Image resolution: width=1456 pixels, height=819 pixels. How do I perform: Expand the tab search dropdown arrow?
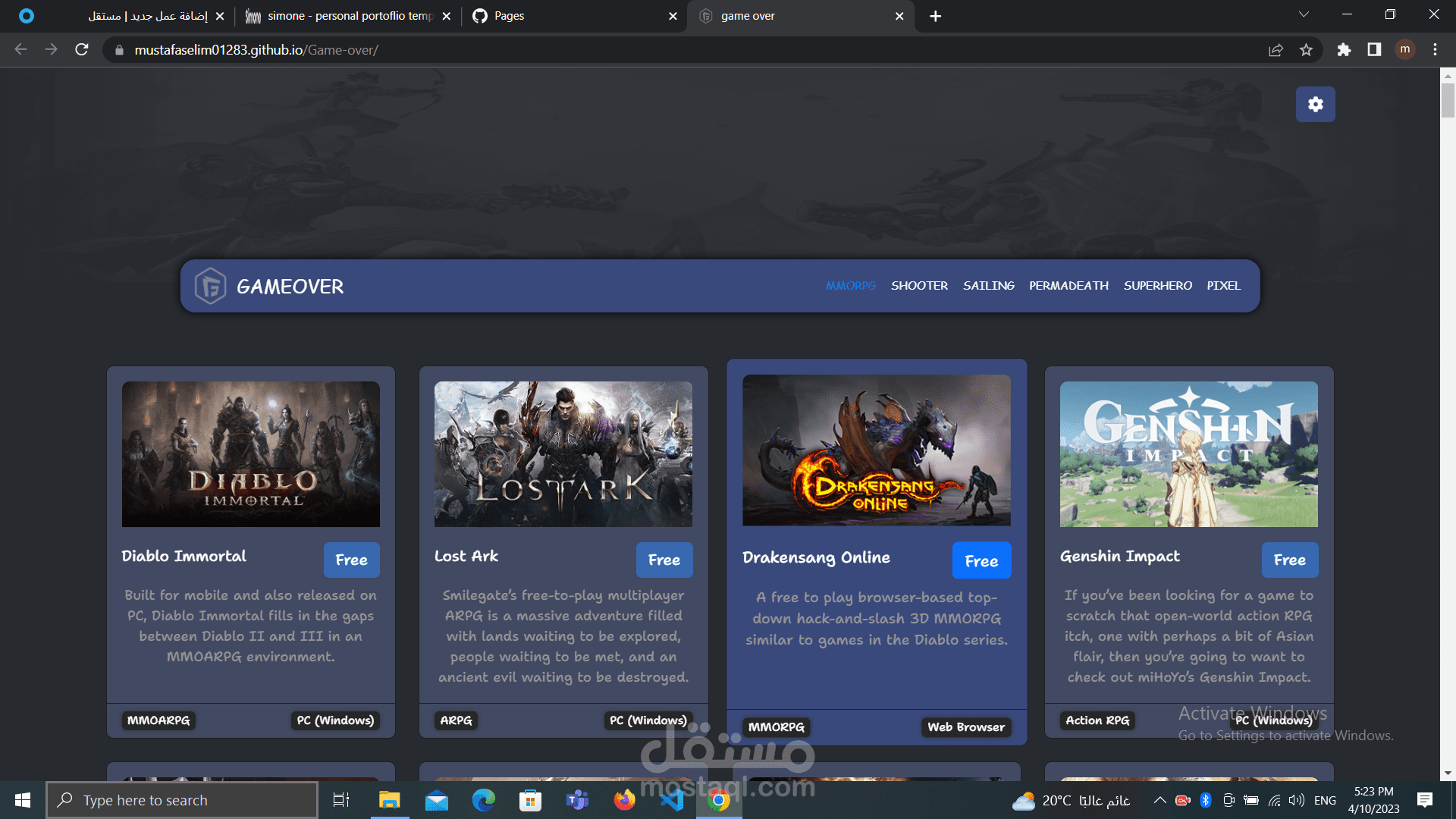[1304, 15]
